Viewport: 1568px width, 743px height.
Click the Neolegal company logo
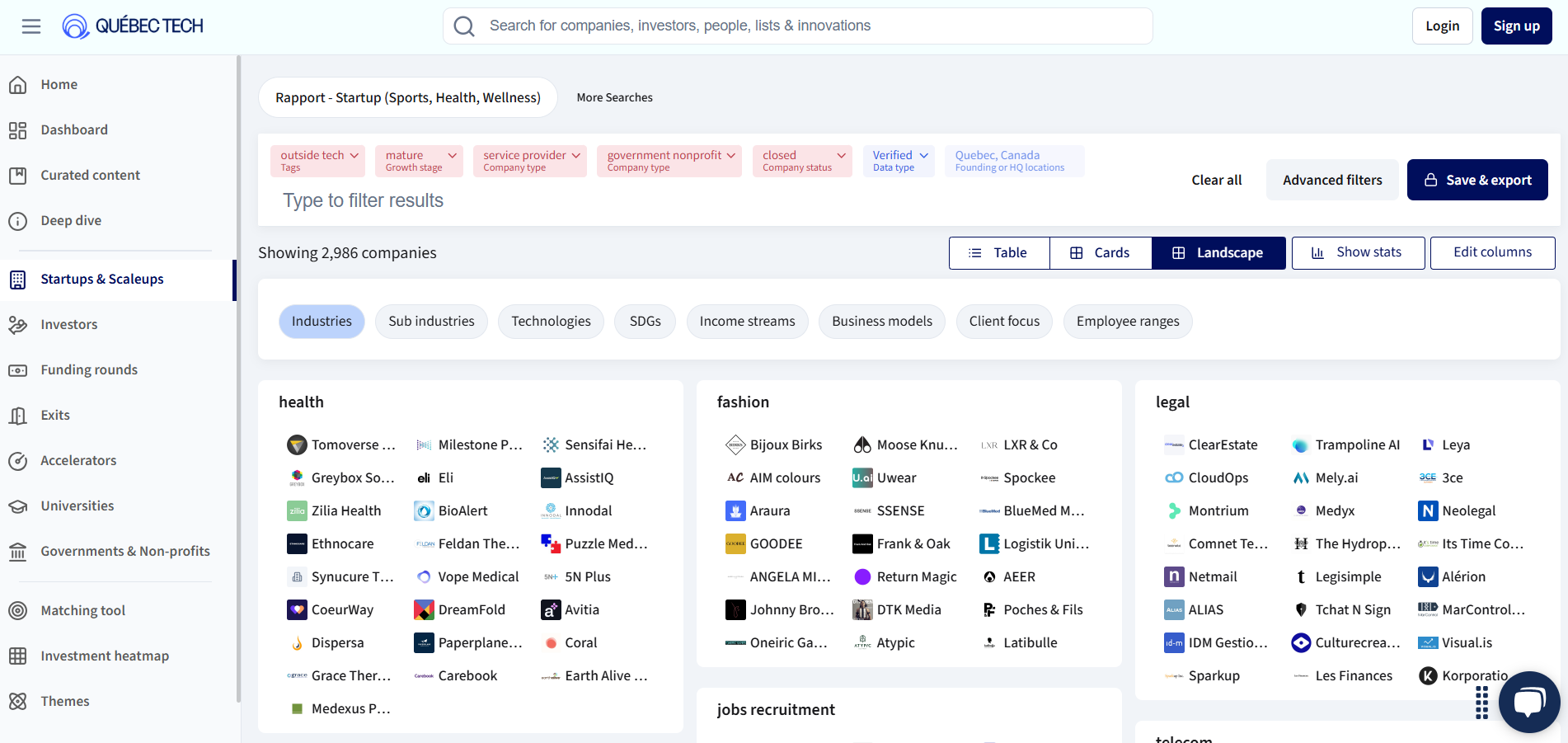coord(1428,510)
